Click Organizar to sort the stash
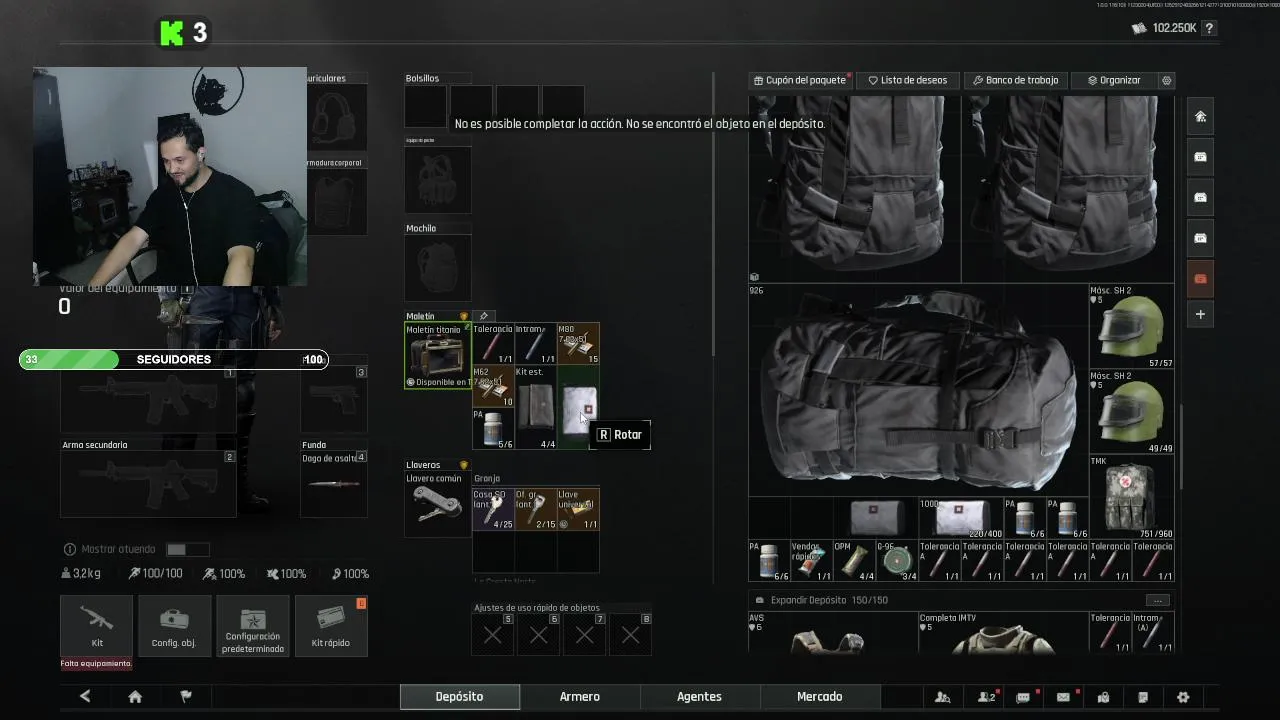The image size is (1280, 720). coord(1114,80)
